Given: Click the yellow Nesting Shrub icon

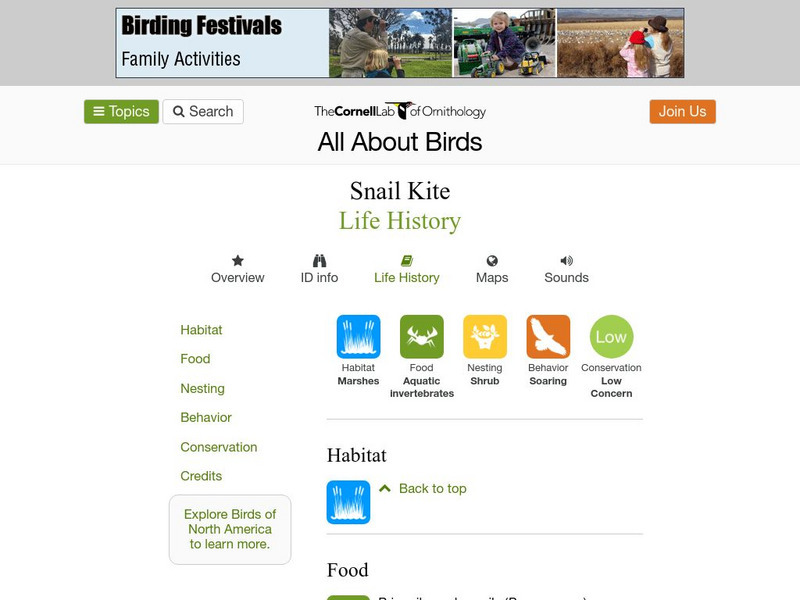Looking at the screenshot, I should (485, 337).
